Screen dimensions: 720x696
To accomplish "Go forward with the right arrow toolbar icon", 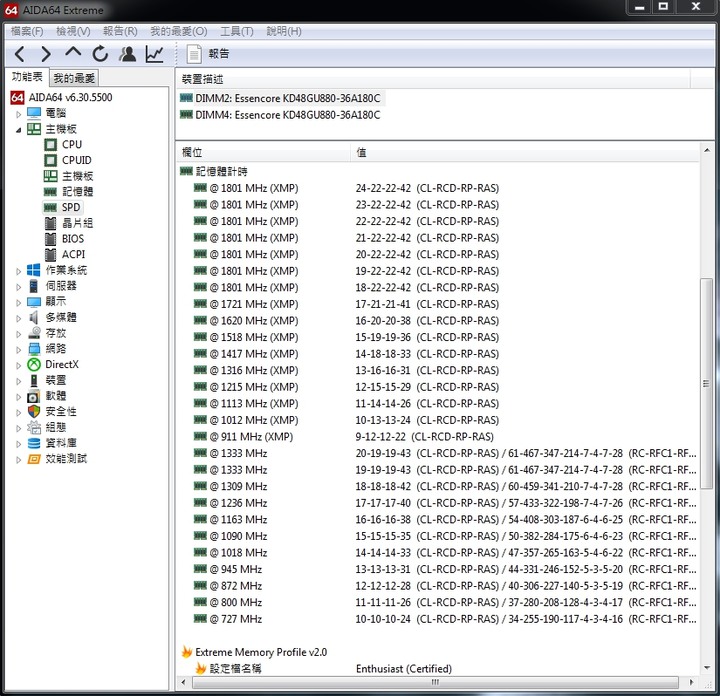I will tap(46, 54).
